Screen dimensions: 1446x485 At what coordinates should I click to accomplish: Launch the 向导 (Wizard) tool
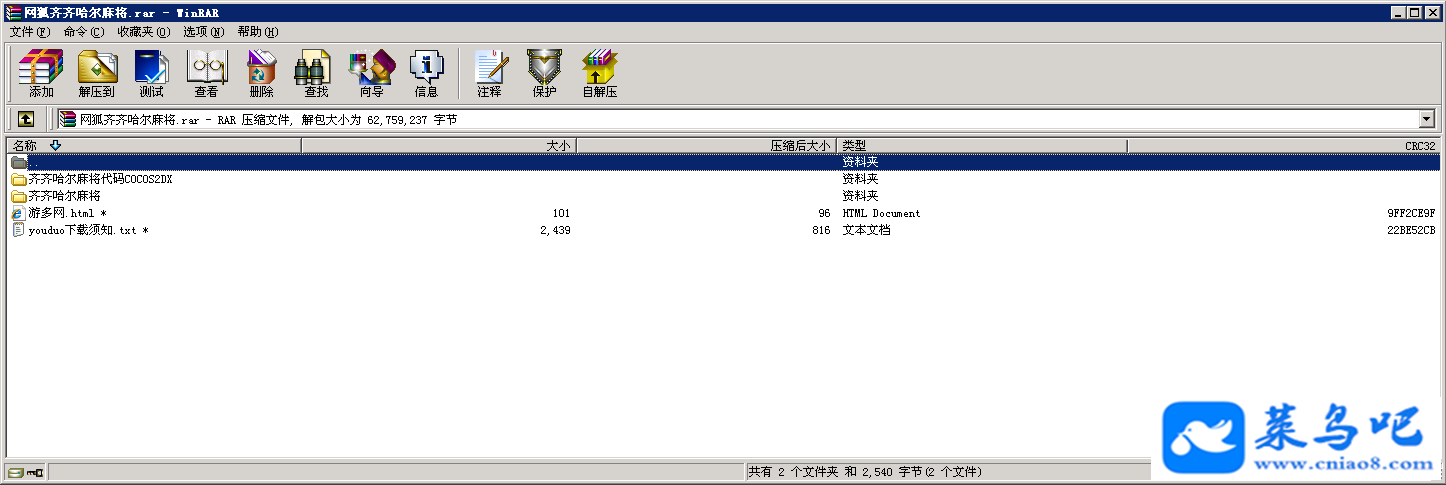pos(371,74)
